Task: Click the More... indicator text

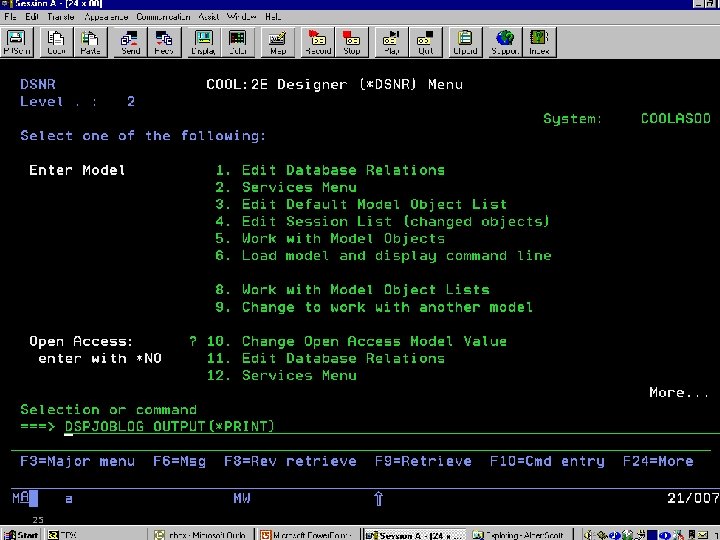Action: pyautogui.click(x=679, y=393)
